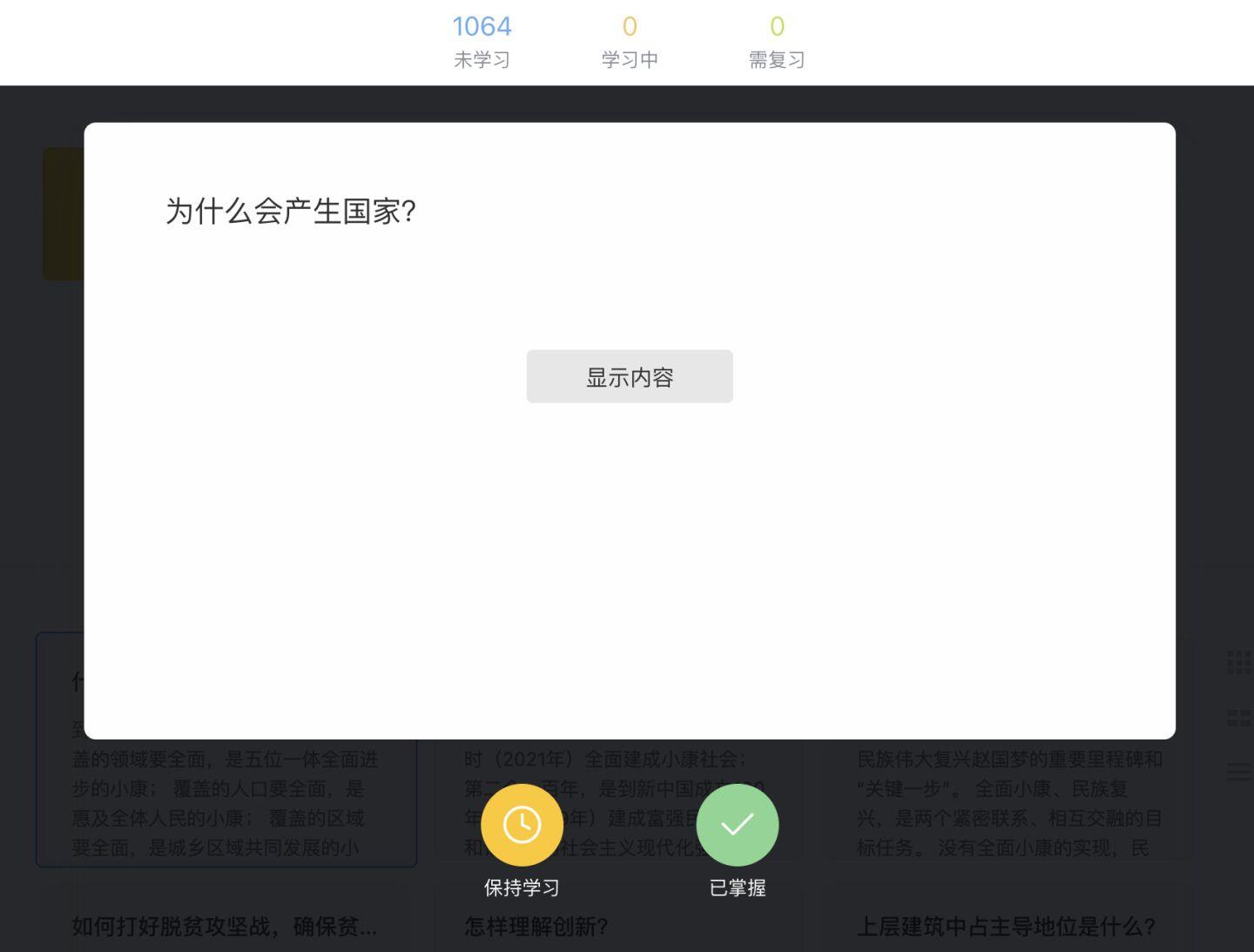The width and height of the screenshot is (1254, 952).
Task: Open the 如何打好脱贫攻坚战 card behind the dialog
Action: point(225,926)
